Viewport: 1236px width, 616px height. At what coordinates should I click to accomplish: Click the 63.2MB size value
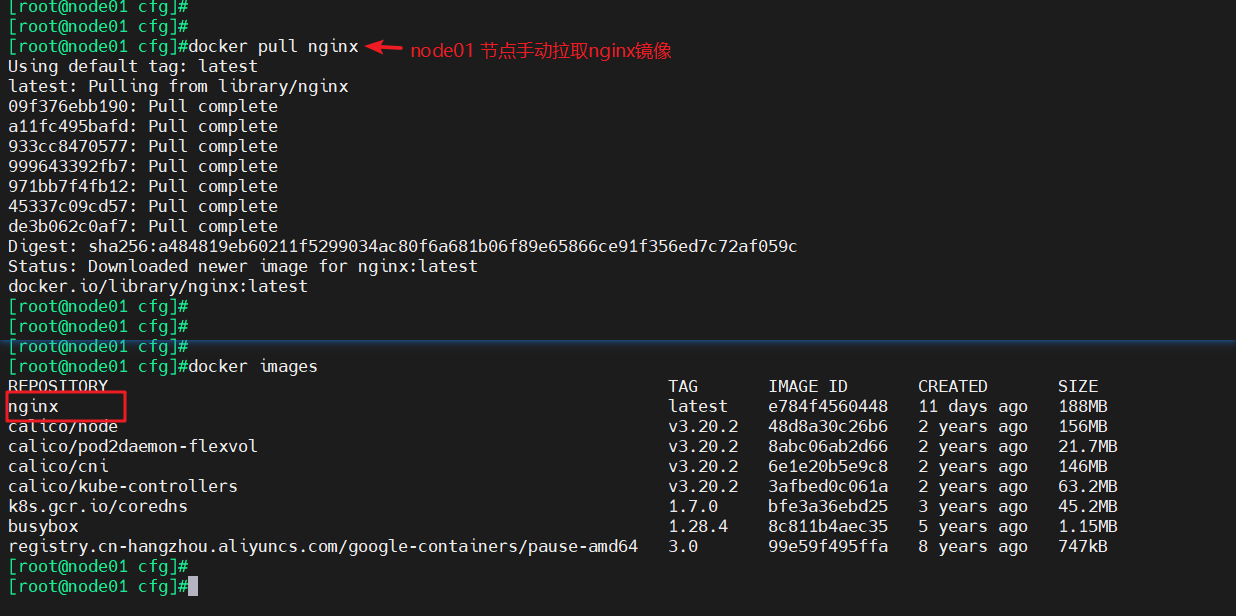click(x=1088, y=486)
